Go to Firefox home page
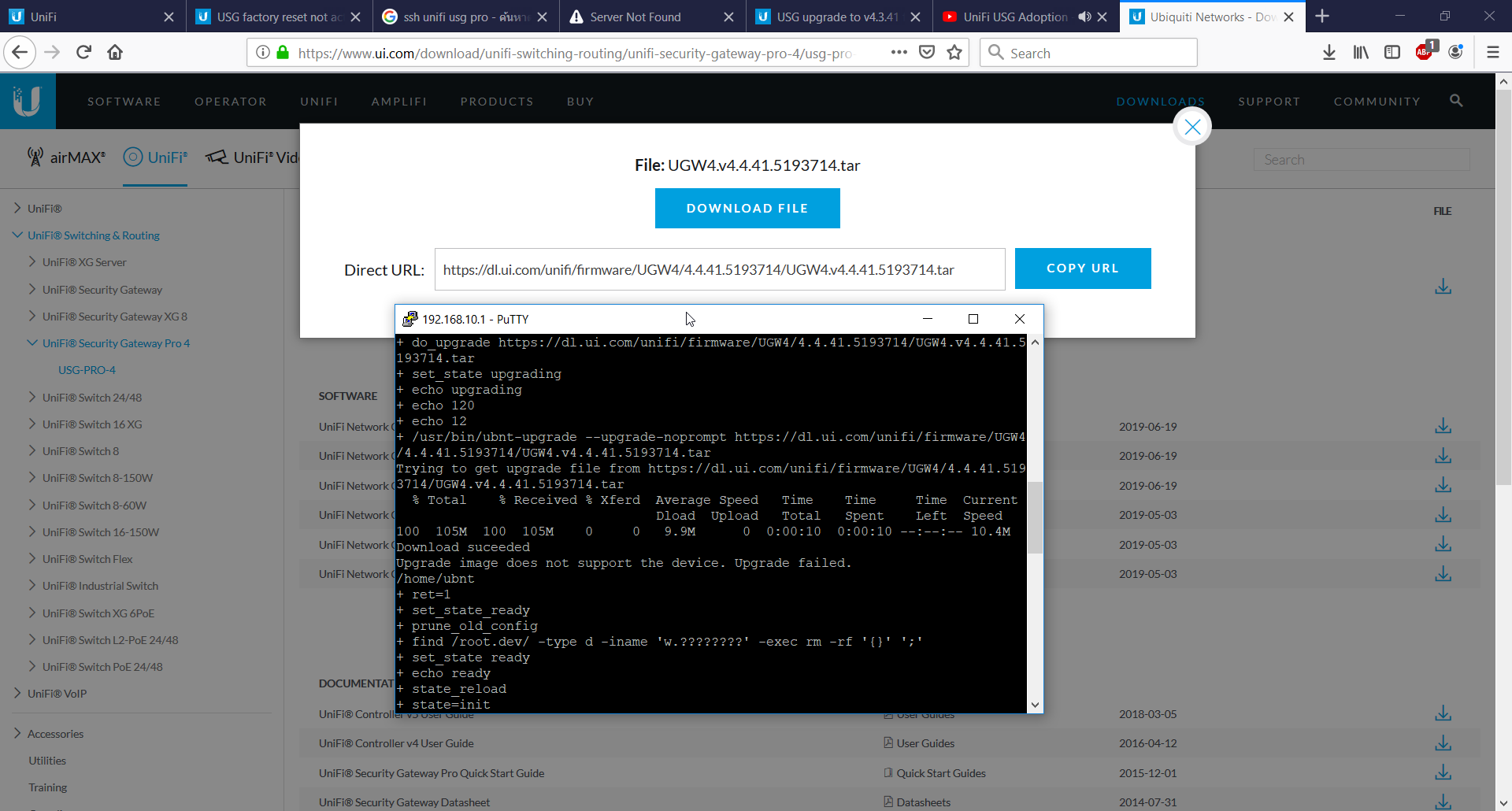This screenshot has height=811, width=1512. [115, 53]
